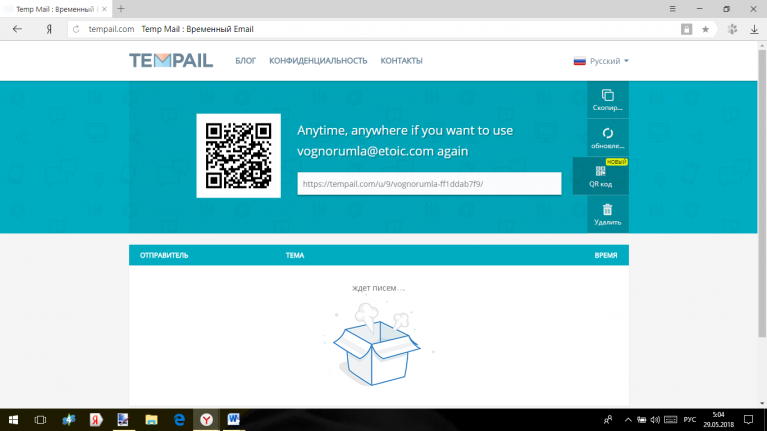Toggle the QR code panel button
This screenshot has height=431, width=767.
[601, 176]
